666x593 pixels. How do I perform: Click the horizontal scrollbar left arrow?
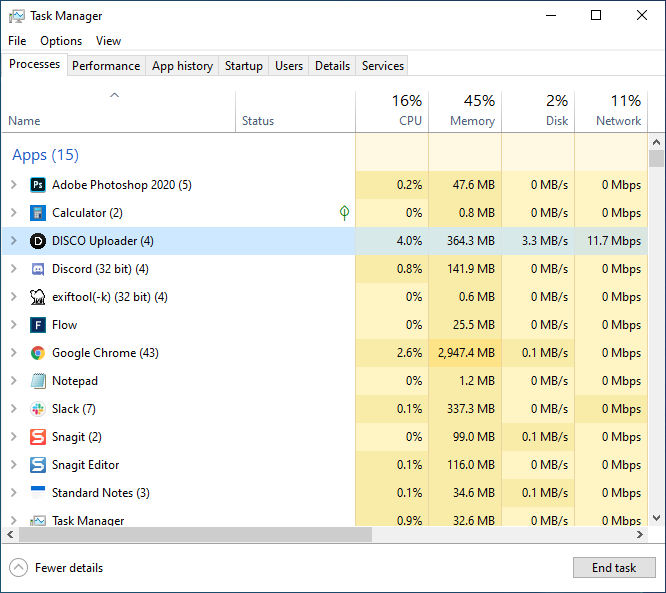point(10,534)
